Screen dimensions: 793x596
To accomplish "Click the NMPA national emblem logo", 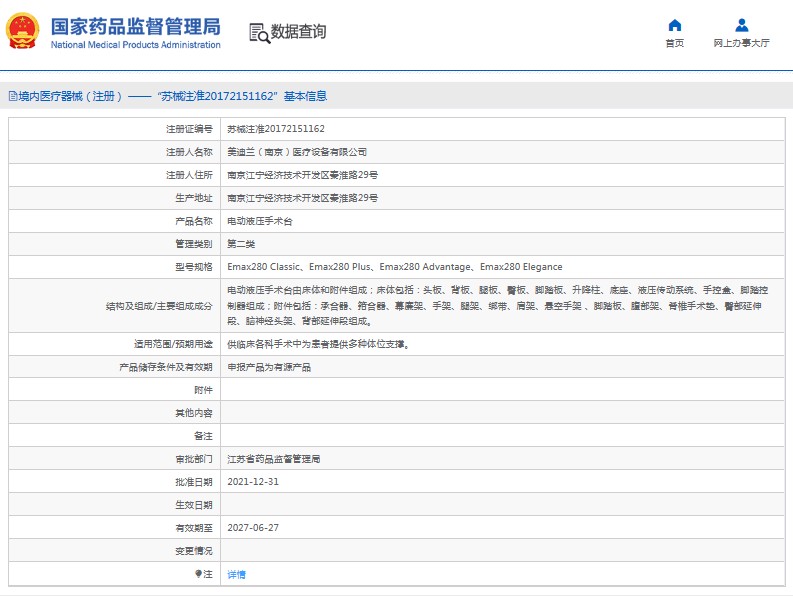I will (x=24, y=32).
